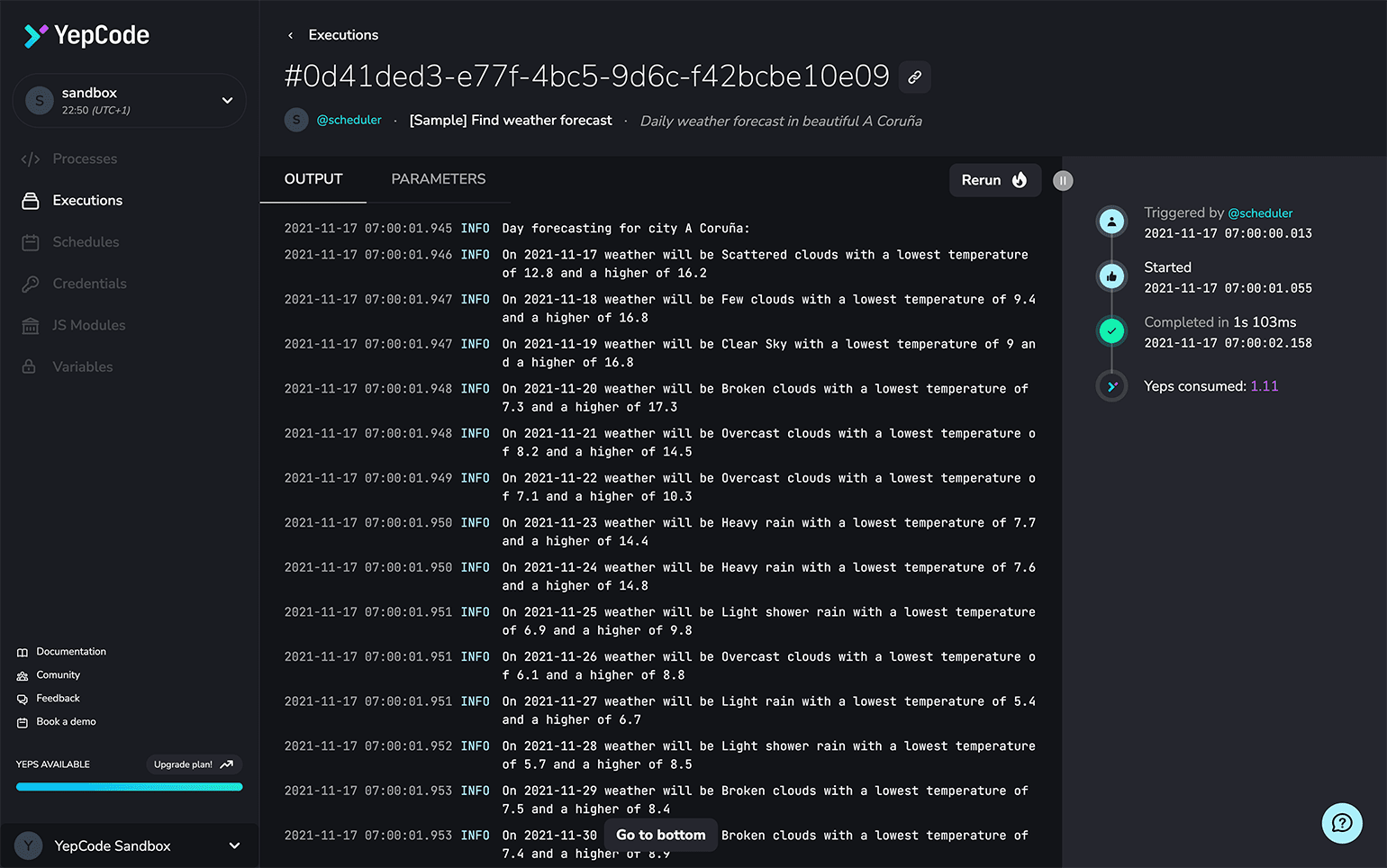Pause the live log output streaming
This screenshot has height=868, width=1387.
tap(1063, 181)
